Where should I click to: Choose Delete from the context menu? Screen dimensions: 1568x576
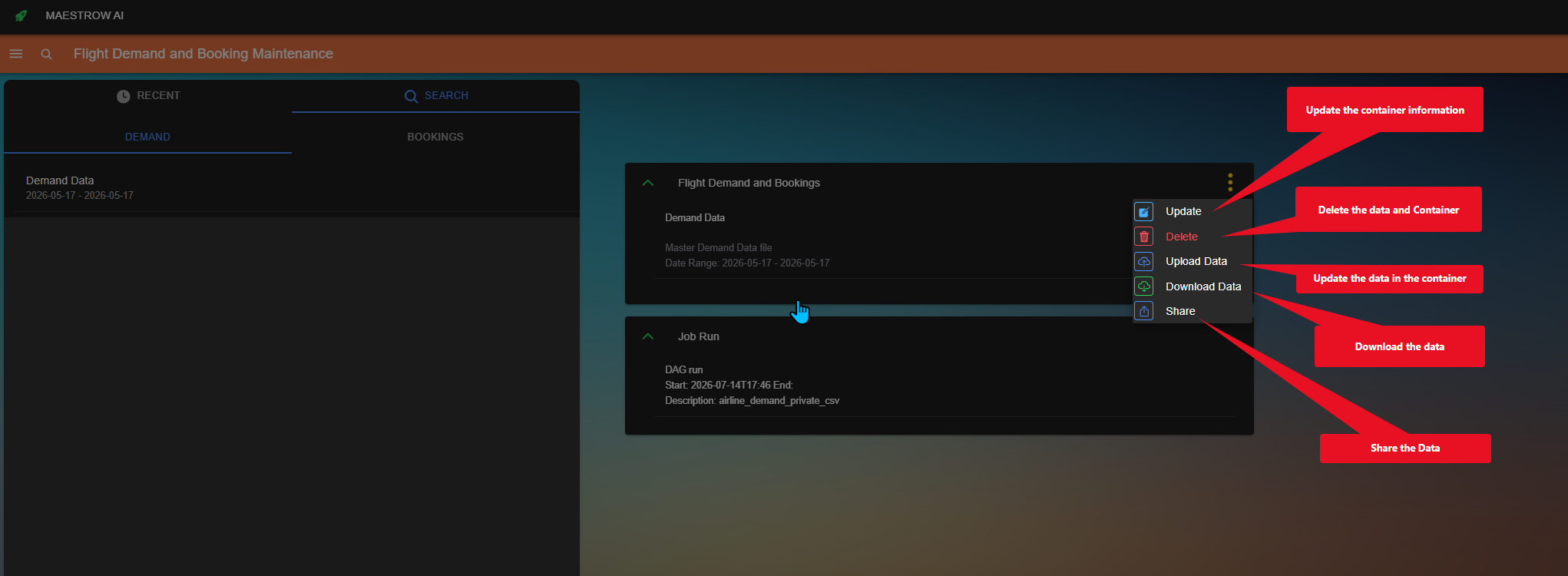(1193, 237)
